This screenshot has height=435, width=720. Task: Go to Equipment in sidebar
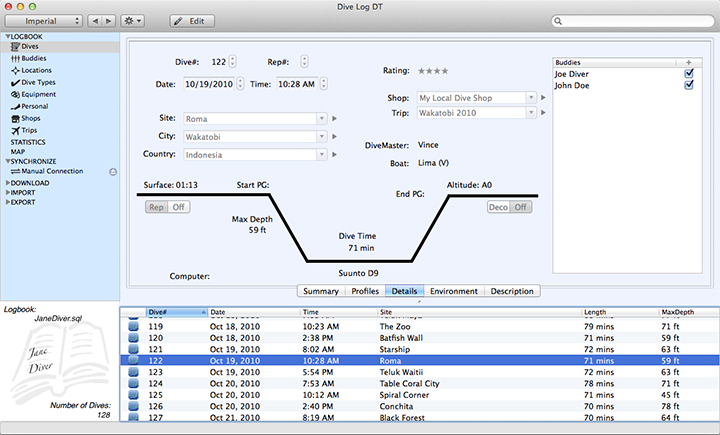pyautogui.click(x=39, y=94)
